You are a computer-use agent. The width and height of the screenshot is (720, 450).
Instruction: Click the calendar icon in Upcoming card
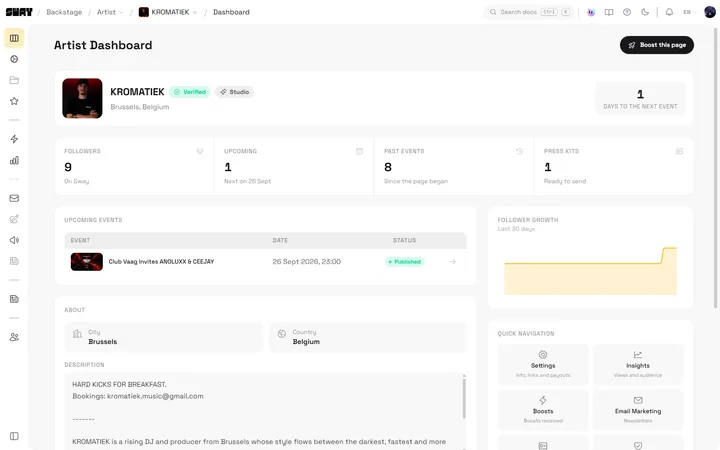point(360,151)
